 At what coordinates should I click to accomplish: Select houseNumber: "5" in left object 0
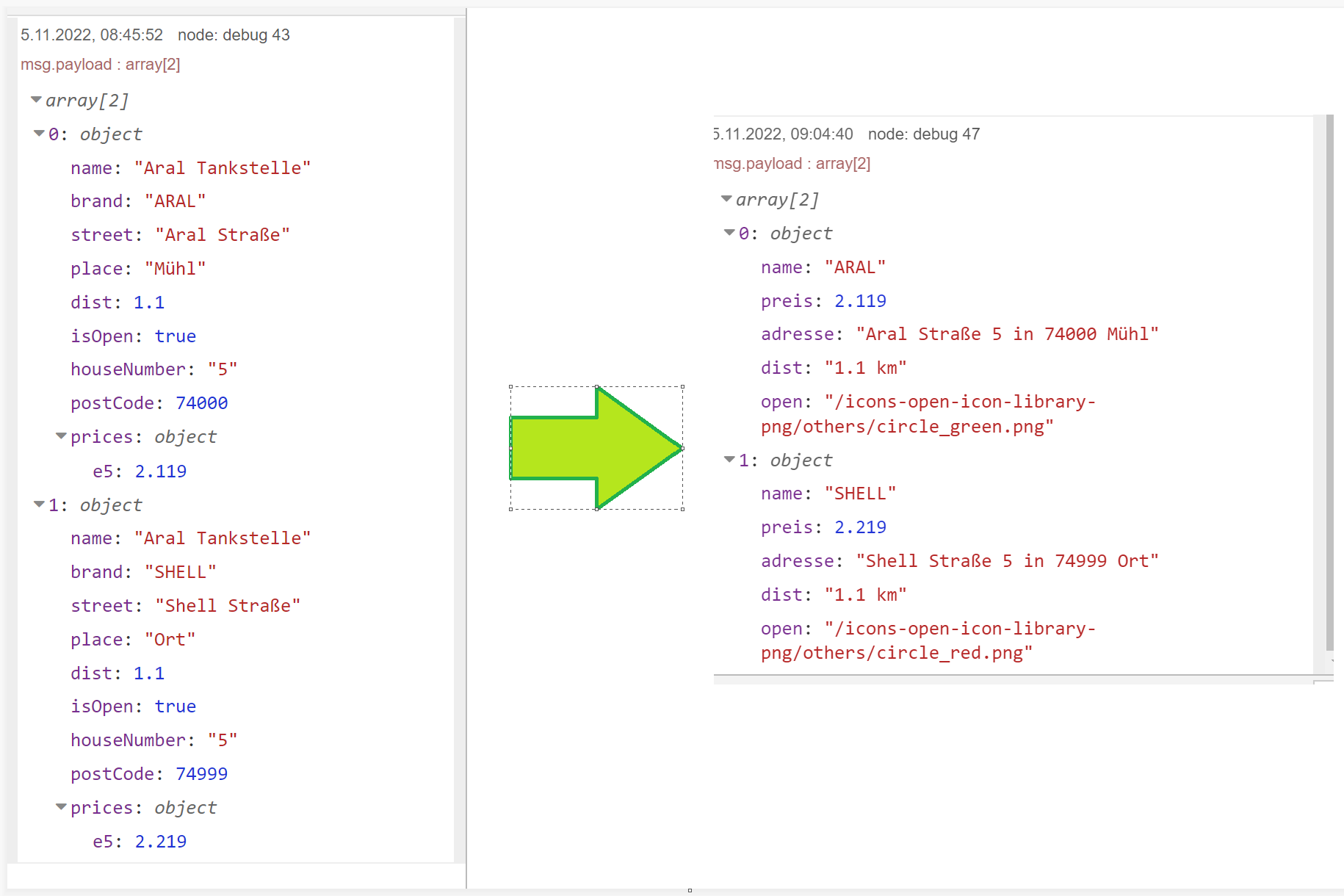tap(154, 369)
